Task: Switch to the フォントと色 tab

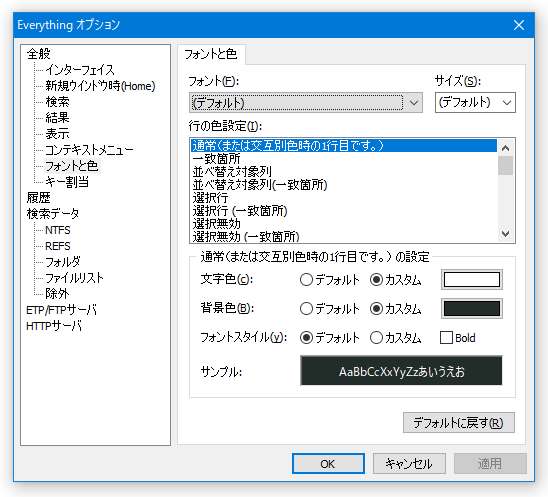Action: pyautogui.click(x=211, y=54)
